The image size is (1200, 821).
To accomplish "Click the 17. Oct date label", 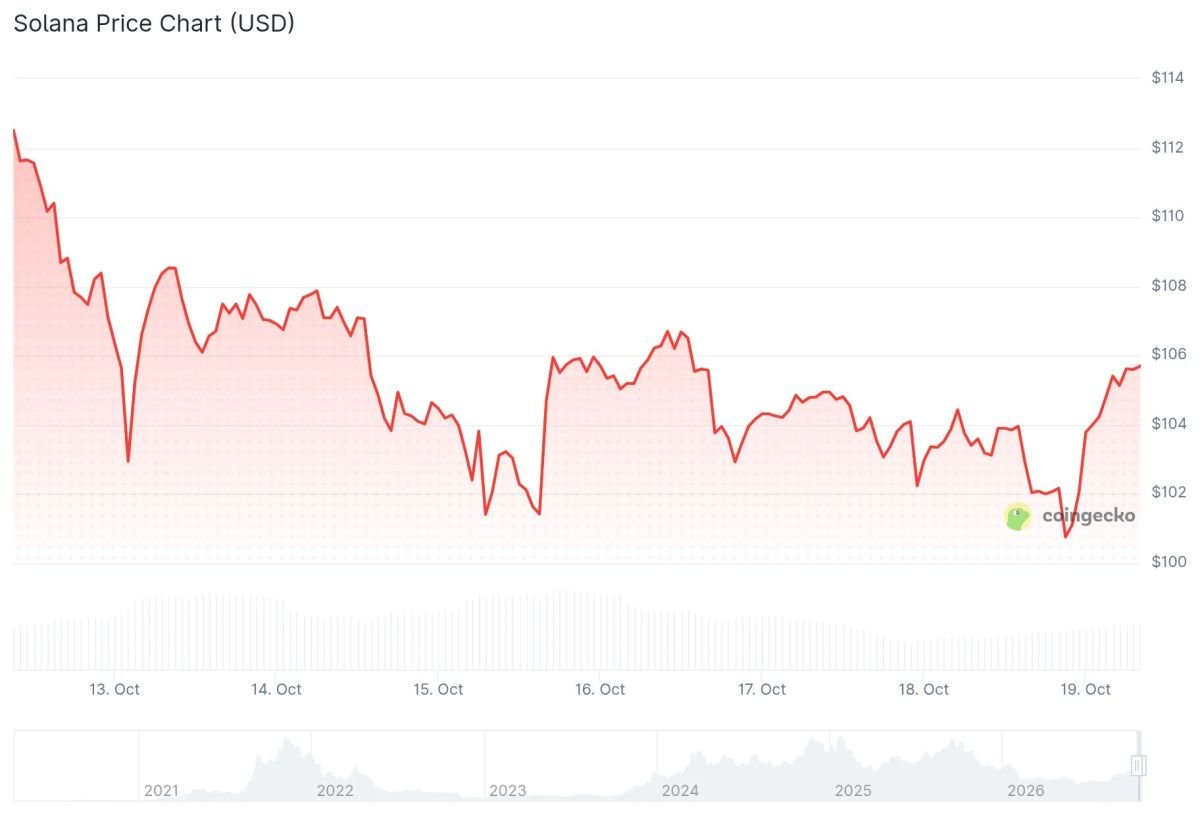I will point(762,689).
